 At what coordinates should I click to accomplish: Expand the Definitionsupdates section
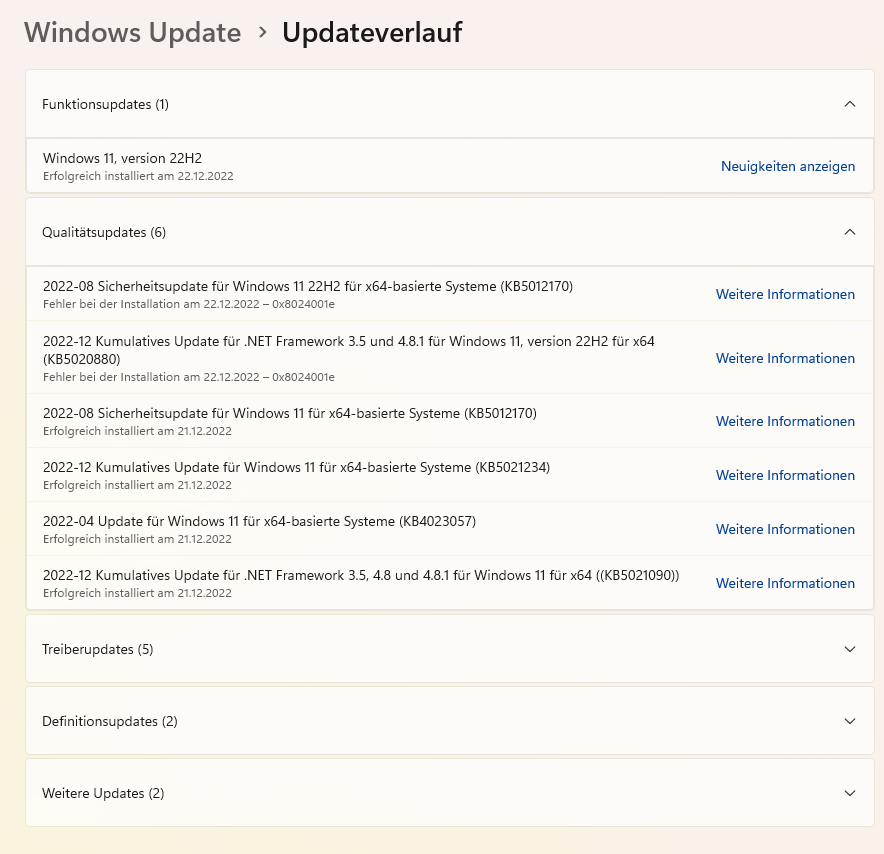850,720
